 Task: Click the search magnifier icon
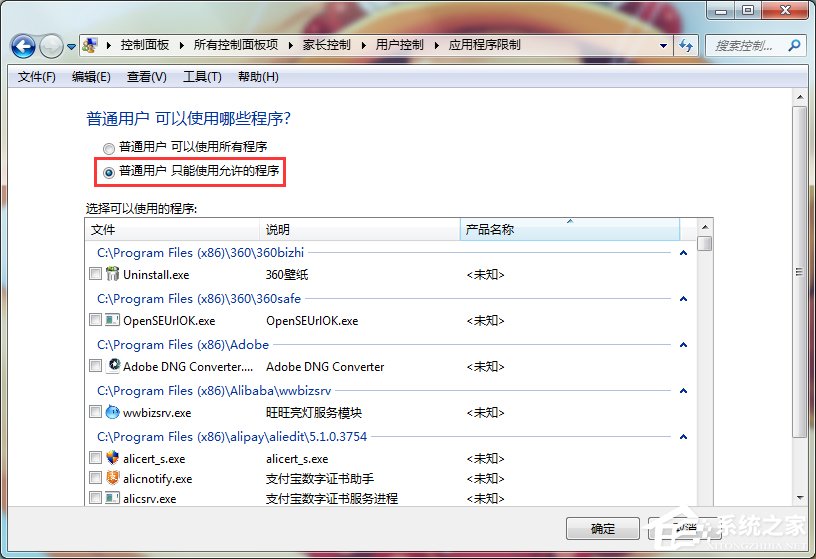pos(794,46)
